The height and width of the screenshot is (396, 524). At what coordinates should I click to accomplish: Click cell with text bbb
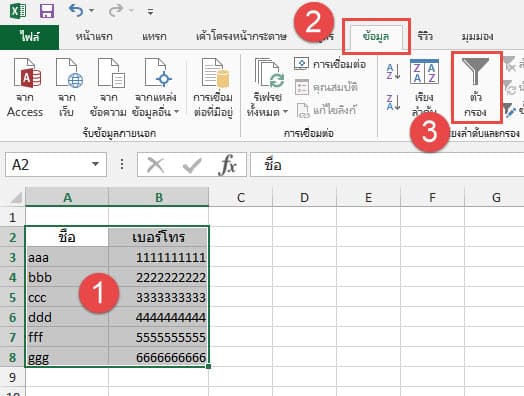click(x=67, y=277)
